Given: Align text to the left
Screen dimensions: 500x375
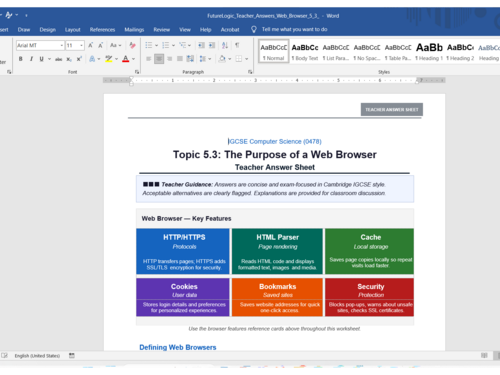Looking at the screenshot, I should [149, 59].
